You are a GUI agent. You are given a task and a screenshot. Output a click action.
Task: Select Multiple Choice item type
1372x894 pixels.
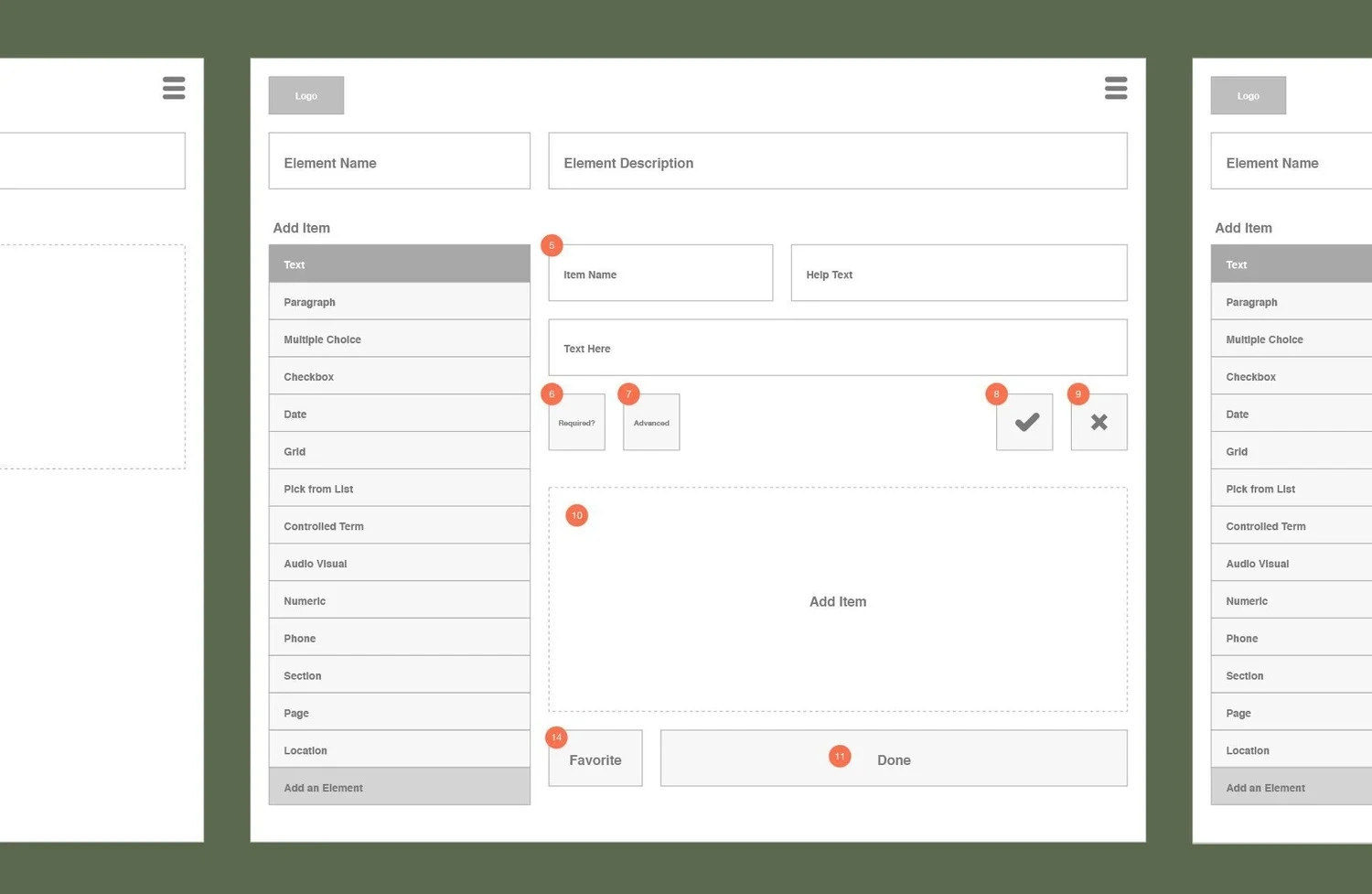(x=399, y=339)
